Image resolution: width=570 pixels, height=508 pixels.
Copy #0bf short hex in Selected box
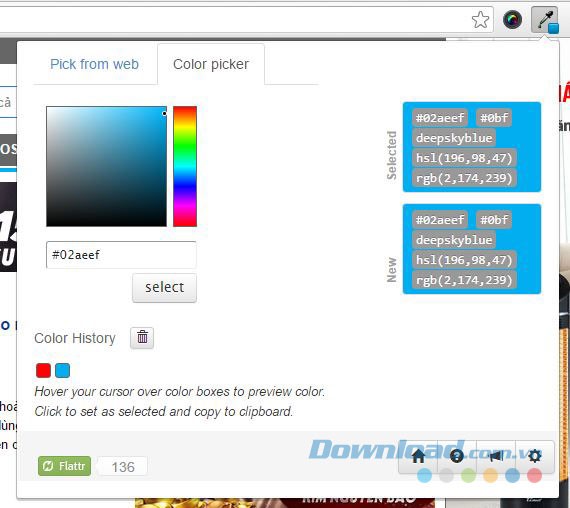(x=494, y=118)
